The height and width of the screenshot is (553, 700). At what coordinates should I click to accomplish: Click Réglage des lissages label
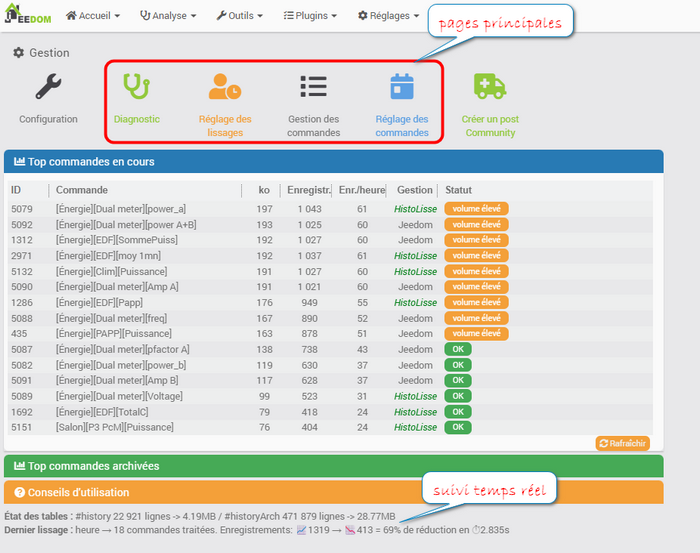pyautogui.click(x=225, y=126)
